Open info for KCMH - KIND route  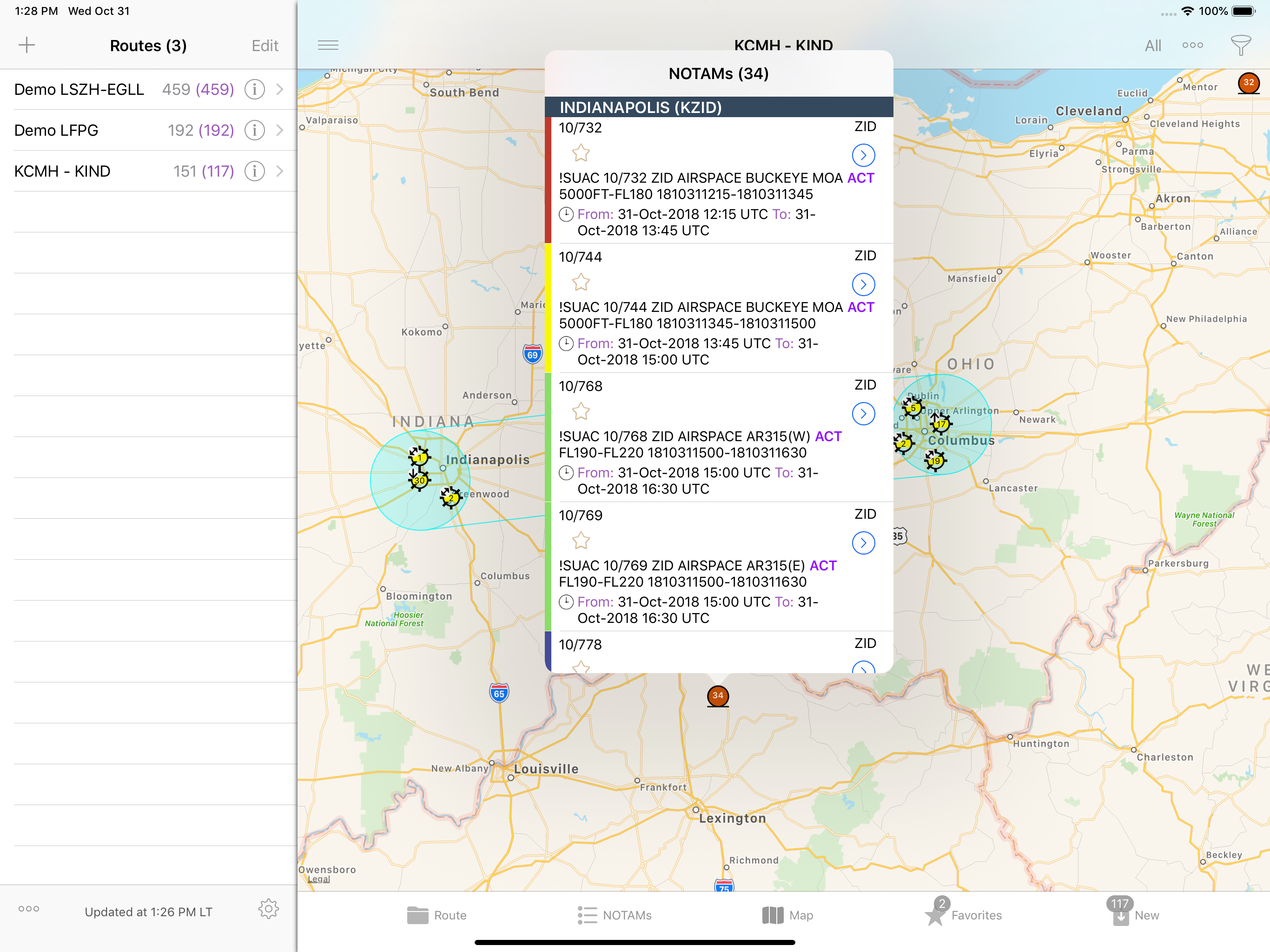254,171
